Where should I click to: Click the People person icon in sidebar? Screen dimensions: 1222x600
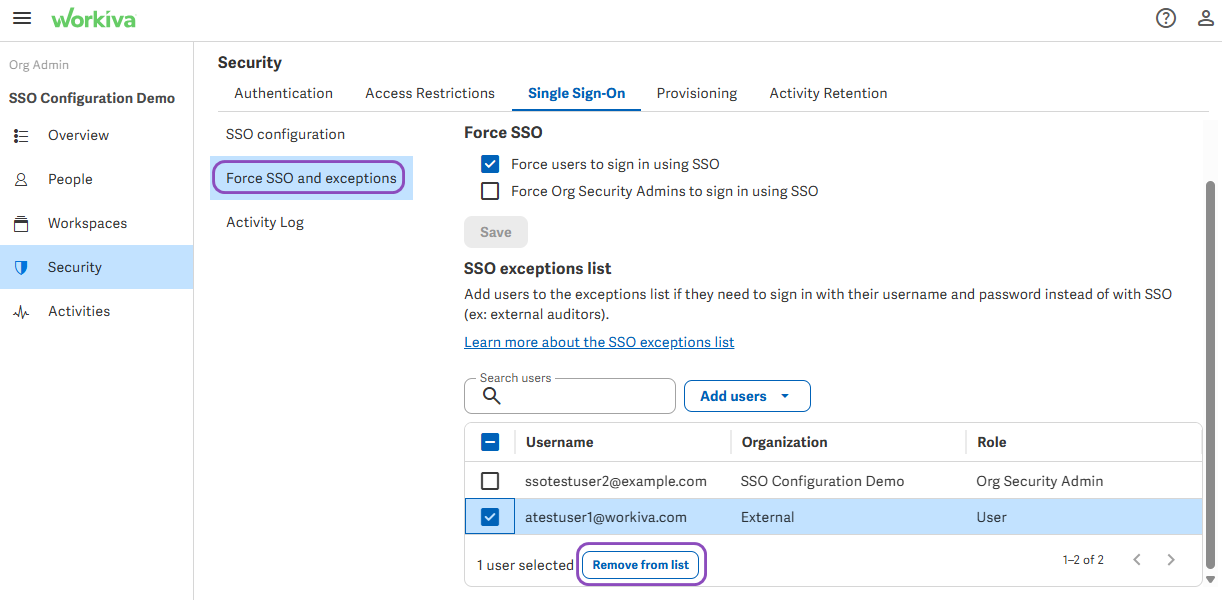point(21,180)
